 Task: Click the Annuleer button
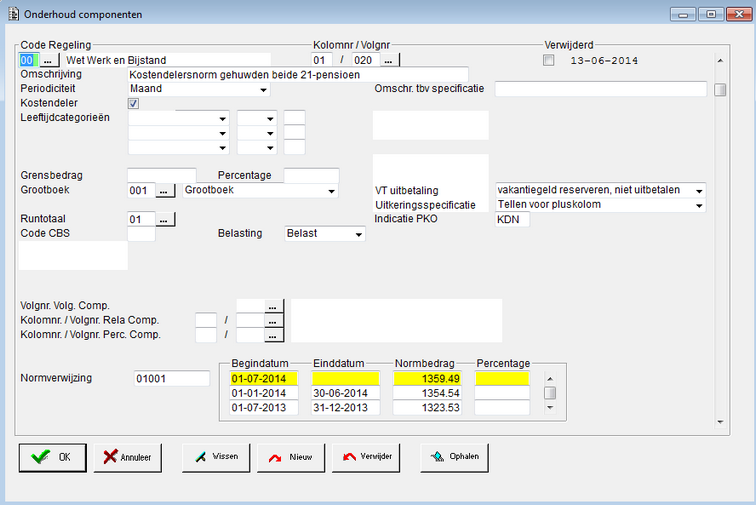(127, 457)
